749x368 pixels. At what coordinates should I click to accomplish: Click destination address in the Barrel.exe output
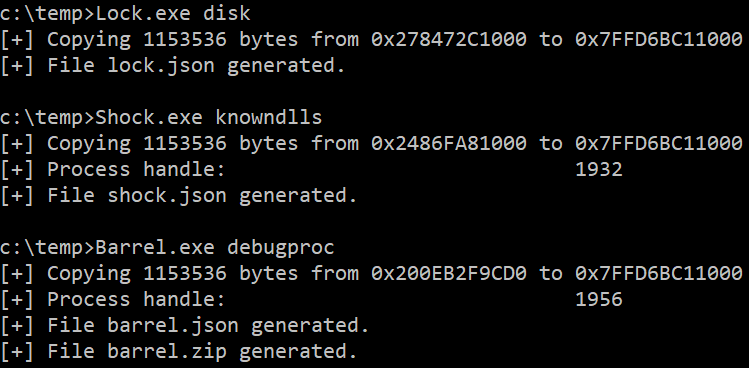click(659, 273)
